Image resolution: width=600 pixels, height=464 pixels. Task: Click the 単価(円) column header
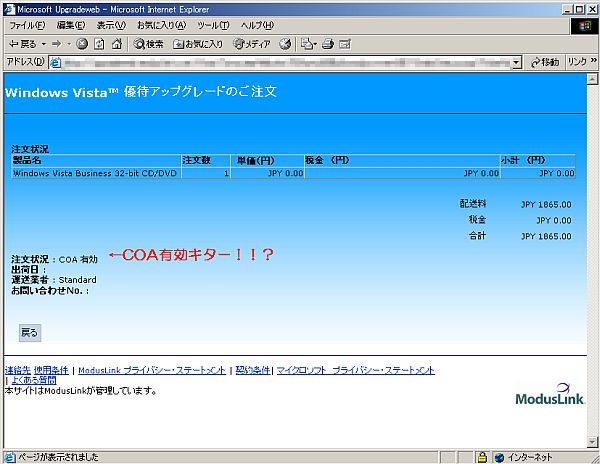tap(267, 160)
